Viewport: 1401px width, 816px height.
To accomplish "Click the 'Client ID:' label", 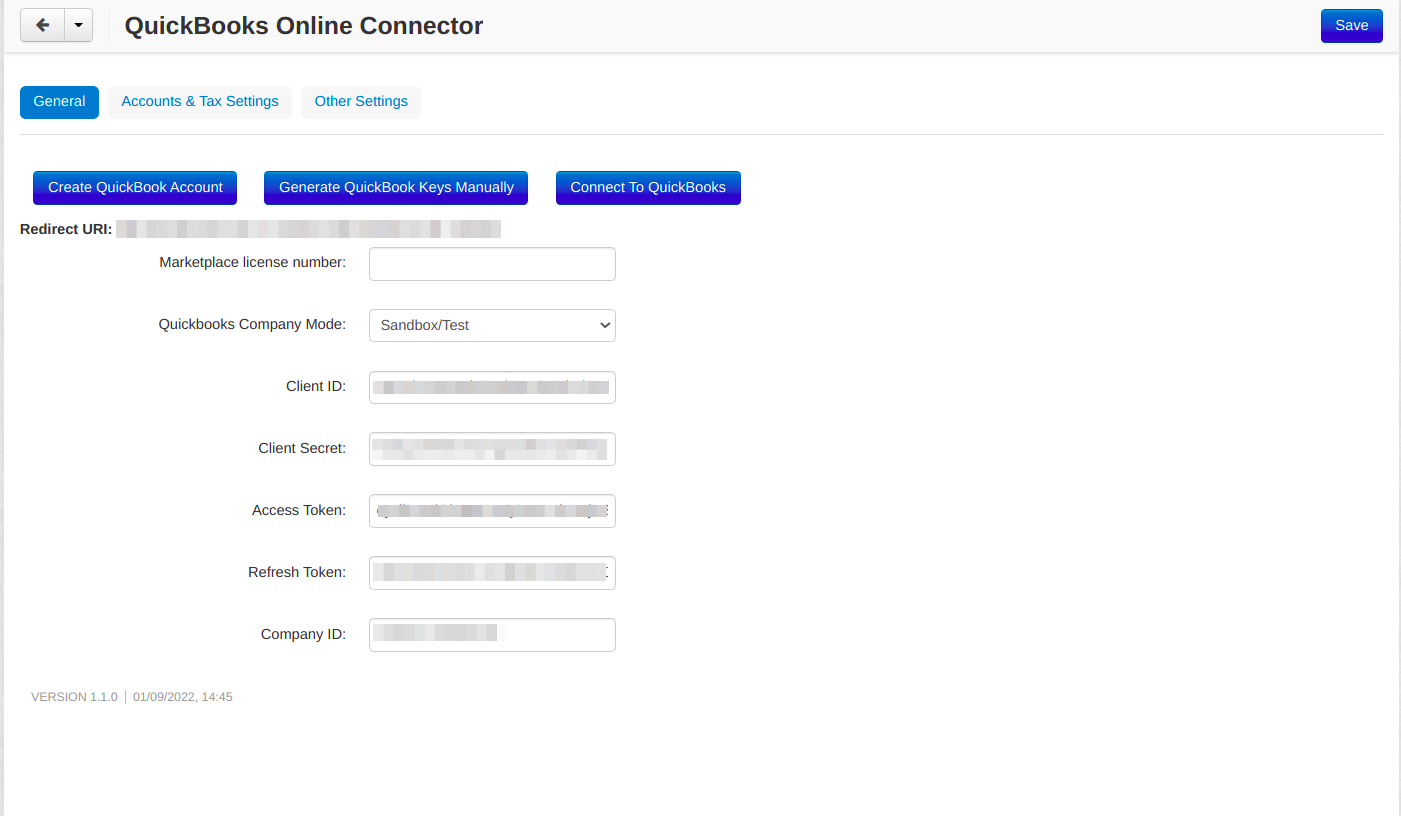I will [x=316, y=387].
